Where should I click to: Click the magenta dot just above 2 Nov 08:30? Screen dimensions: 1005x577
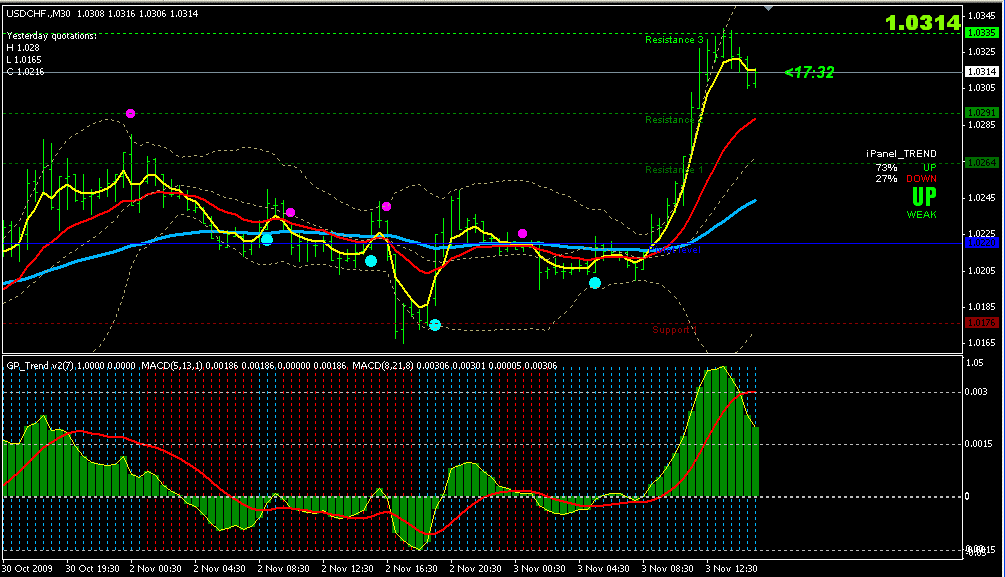(x=290, y=212)
